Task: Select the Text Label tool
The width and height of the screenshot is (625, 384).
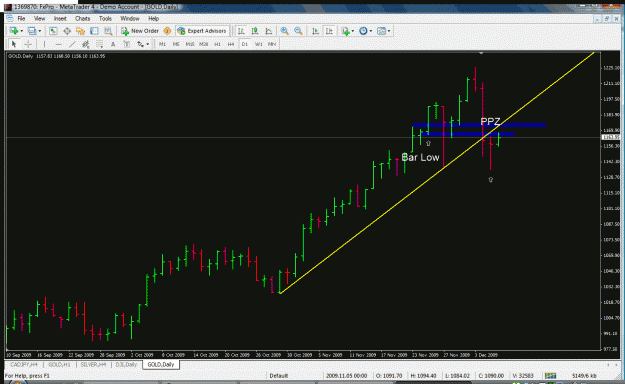Action: coord(127,44)
